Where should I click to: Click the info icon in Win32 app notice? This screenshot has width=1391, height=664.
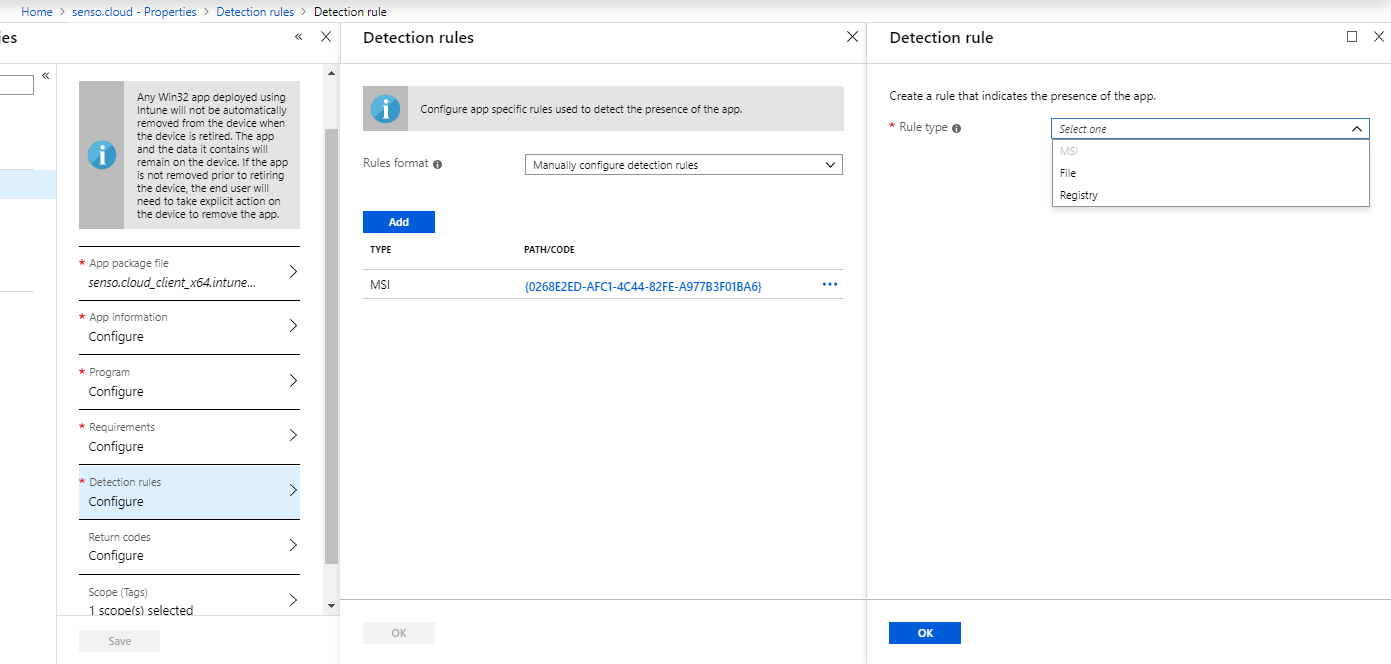[x=101, y=155]
